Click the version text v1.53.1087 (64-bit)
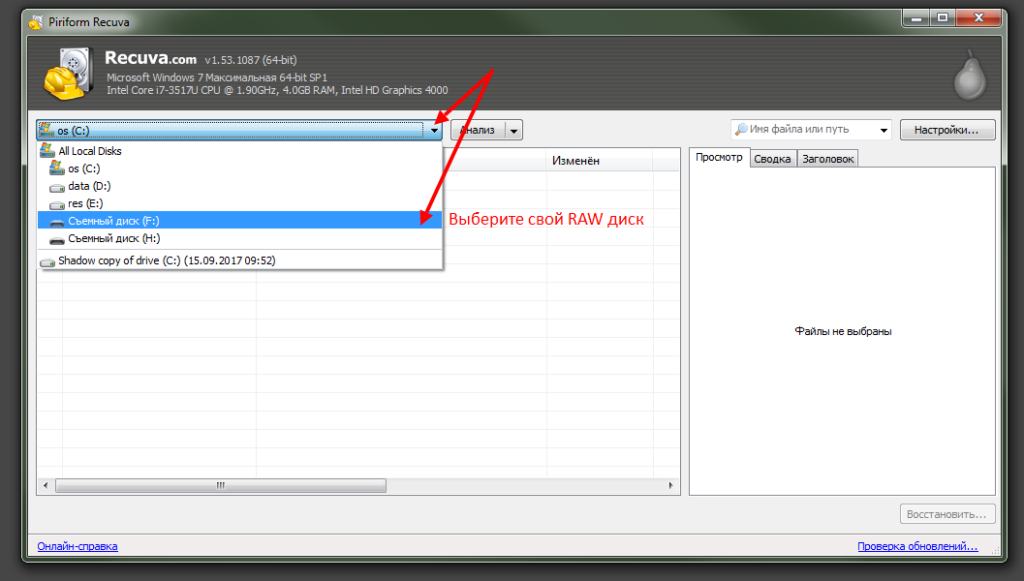This screenshot has width=1024, height=581. 251,60
